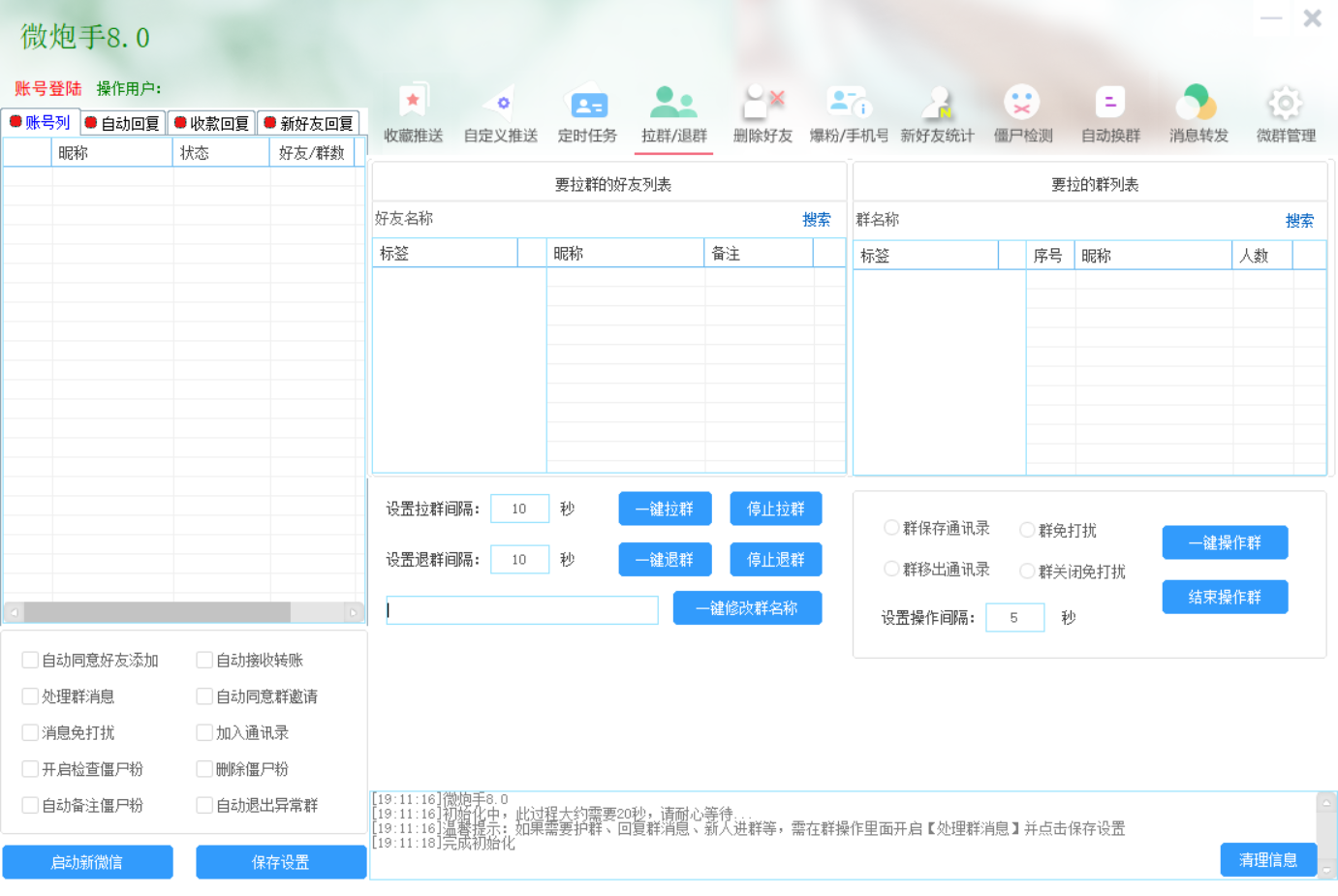Click the 保存设置 button
1338x896 pixels.
point(281,862)
